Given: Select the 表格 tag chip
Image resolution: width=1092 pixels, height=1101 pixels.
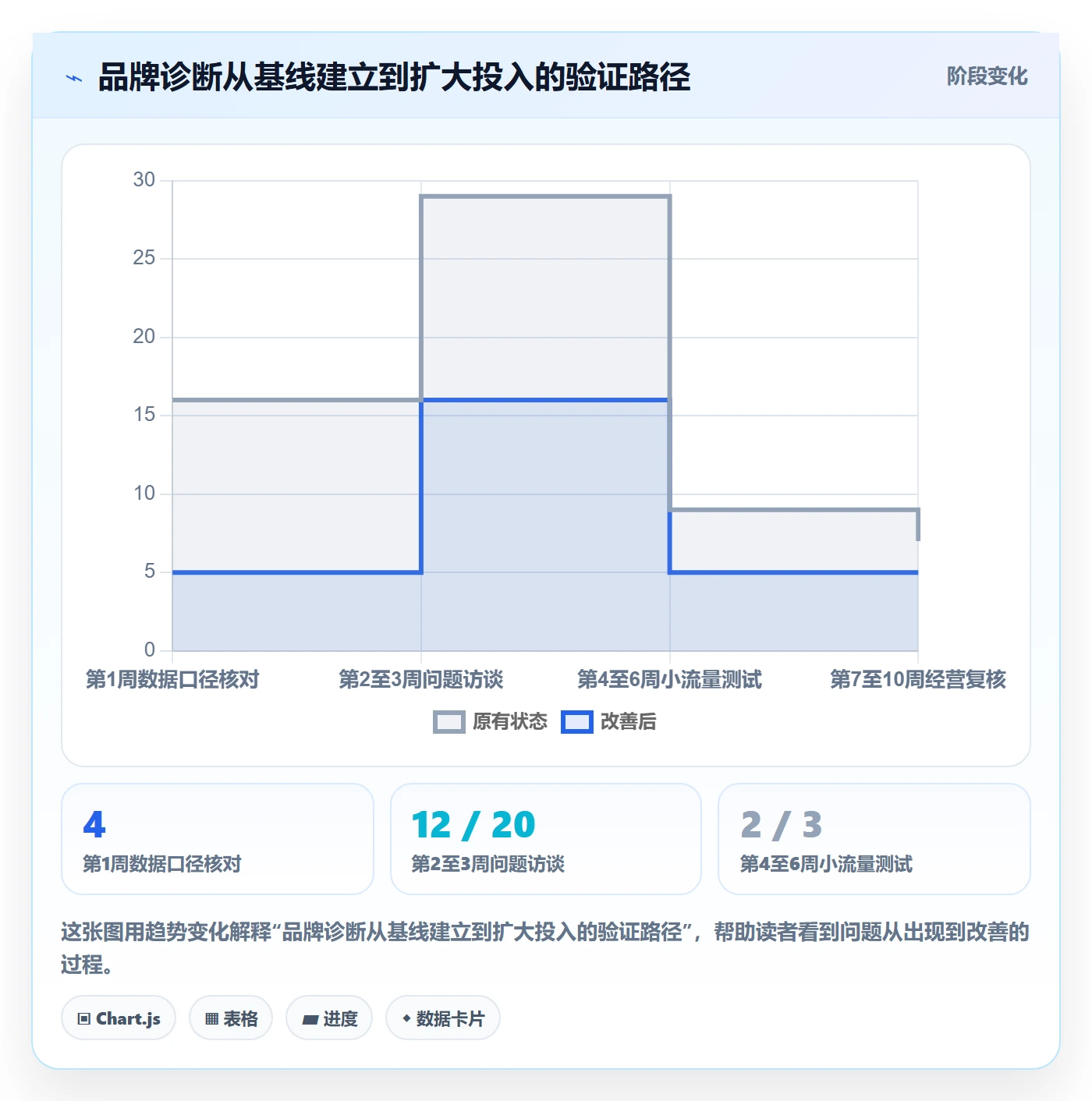Looking at the screenshot, I should point(231,1018).
